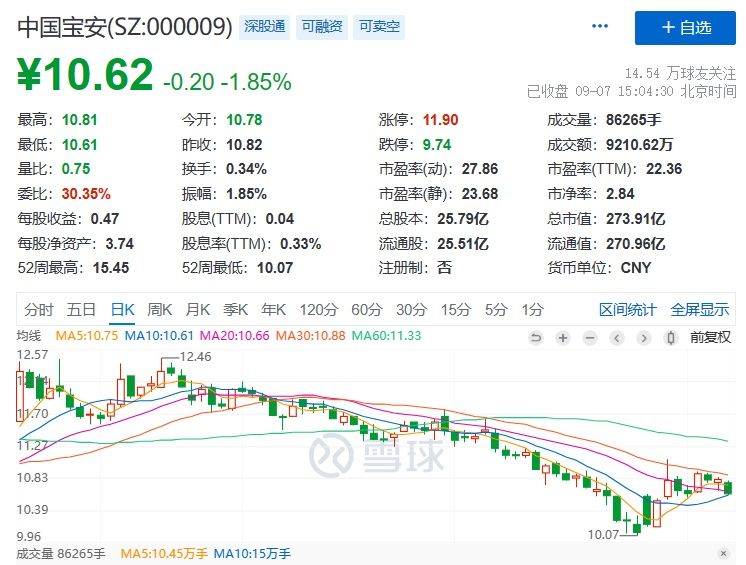Screen dimensions: 746x565
Task: Select the 日K chart tab
Action: click(x=122, y=310)
